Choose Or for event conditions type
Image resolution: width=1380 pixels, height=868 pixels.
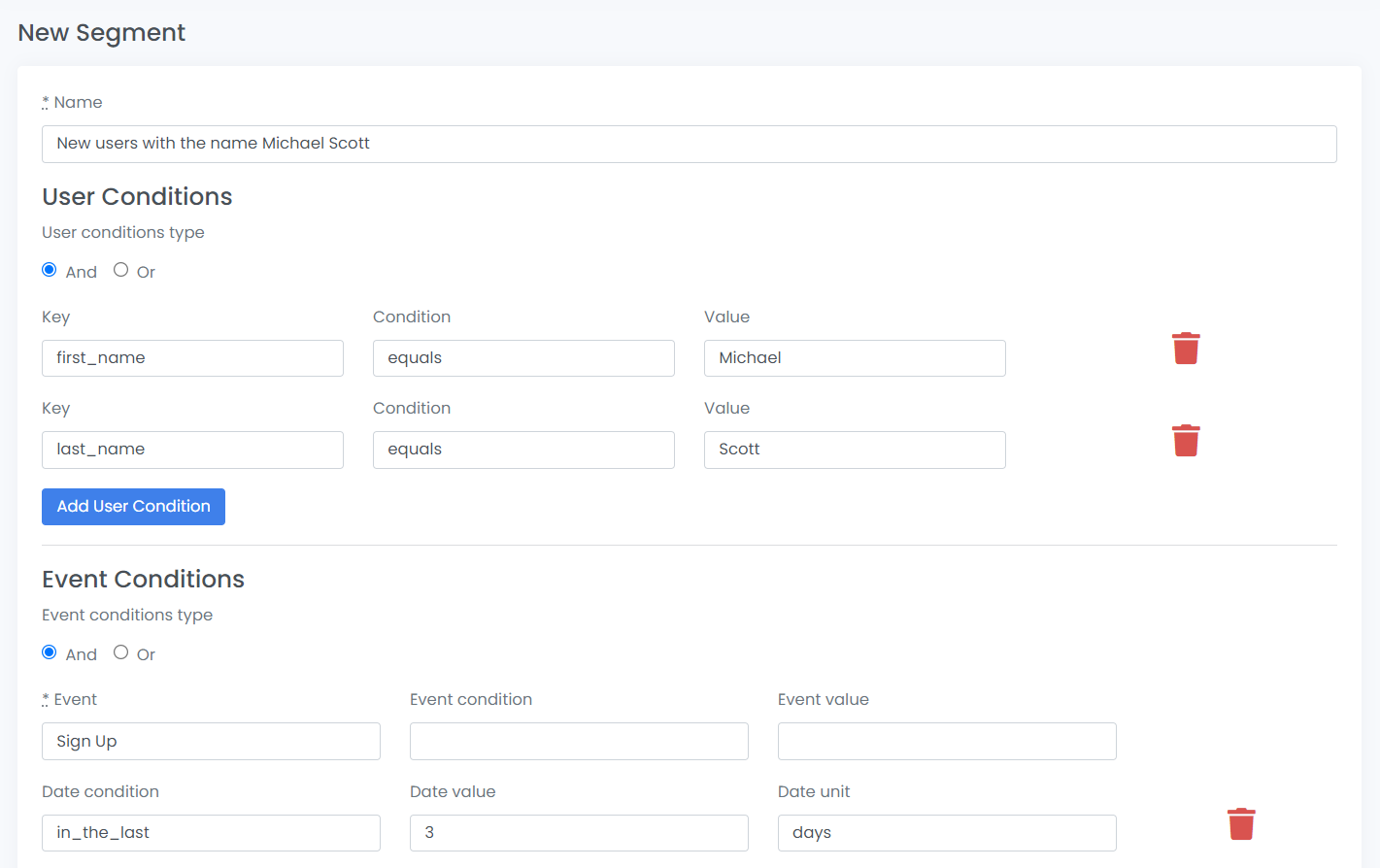pos(120,652)
